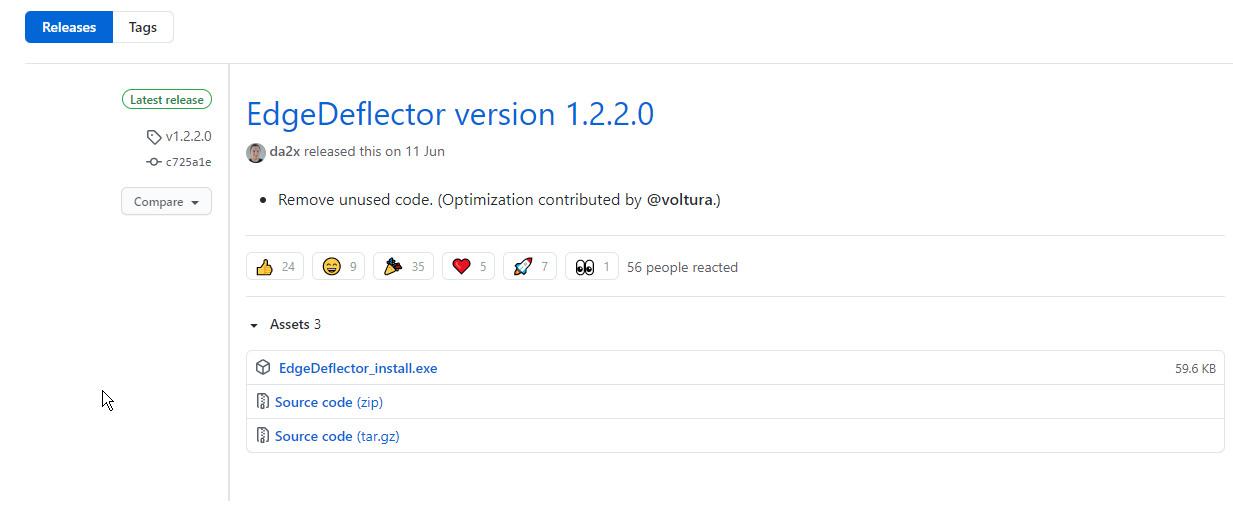Click the 11 Jun release date
Image resolution: width=1233 pixels, height=513 pixels.
tap(425, 152)
